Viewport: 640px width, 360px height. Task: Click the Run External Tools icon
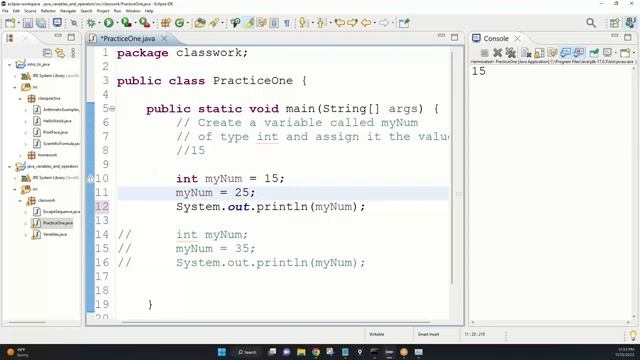(144, 23)
